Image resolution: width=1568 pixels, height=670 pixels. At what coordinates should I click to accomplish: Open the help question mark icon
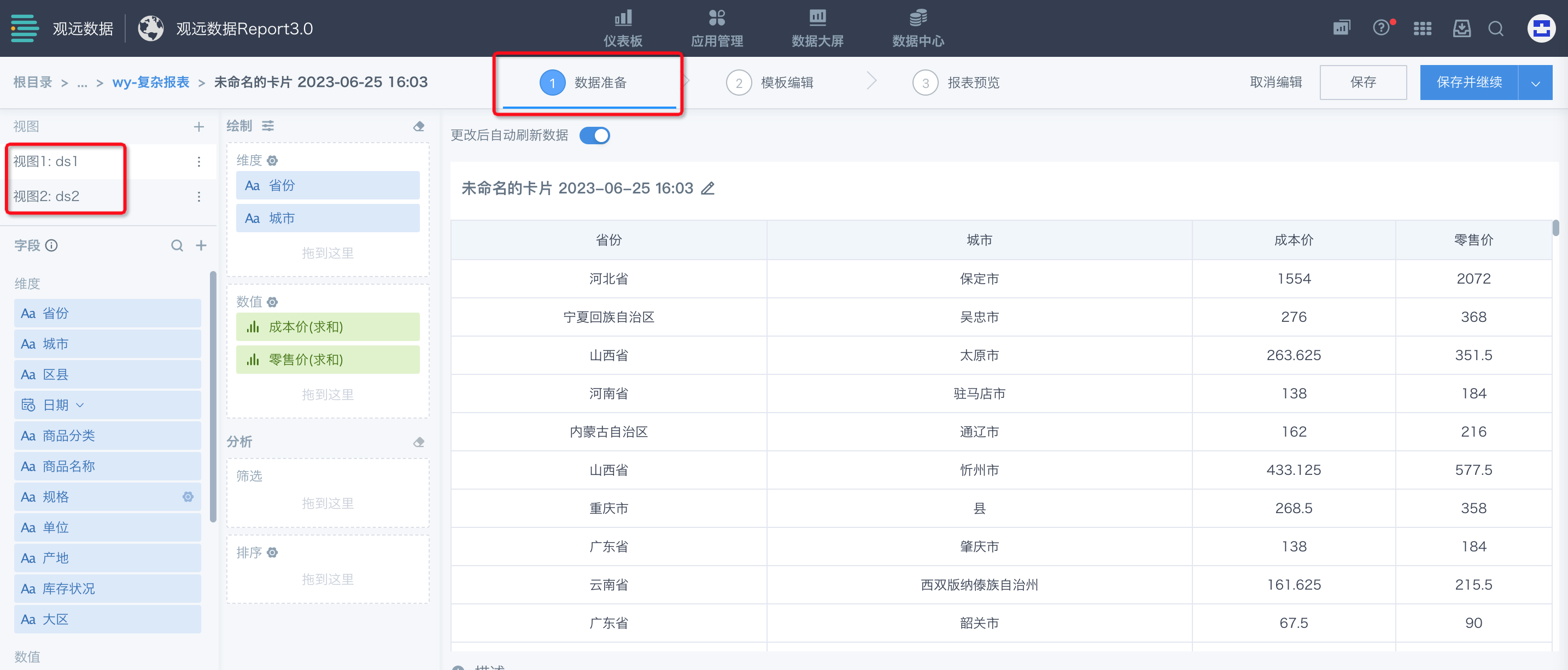coord(1381,28)
